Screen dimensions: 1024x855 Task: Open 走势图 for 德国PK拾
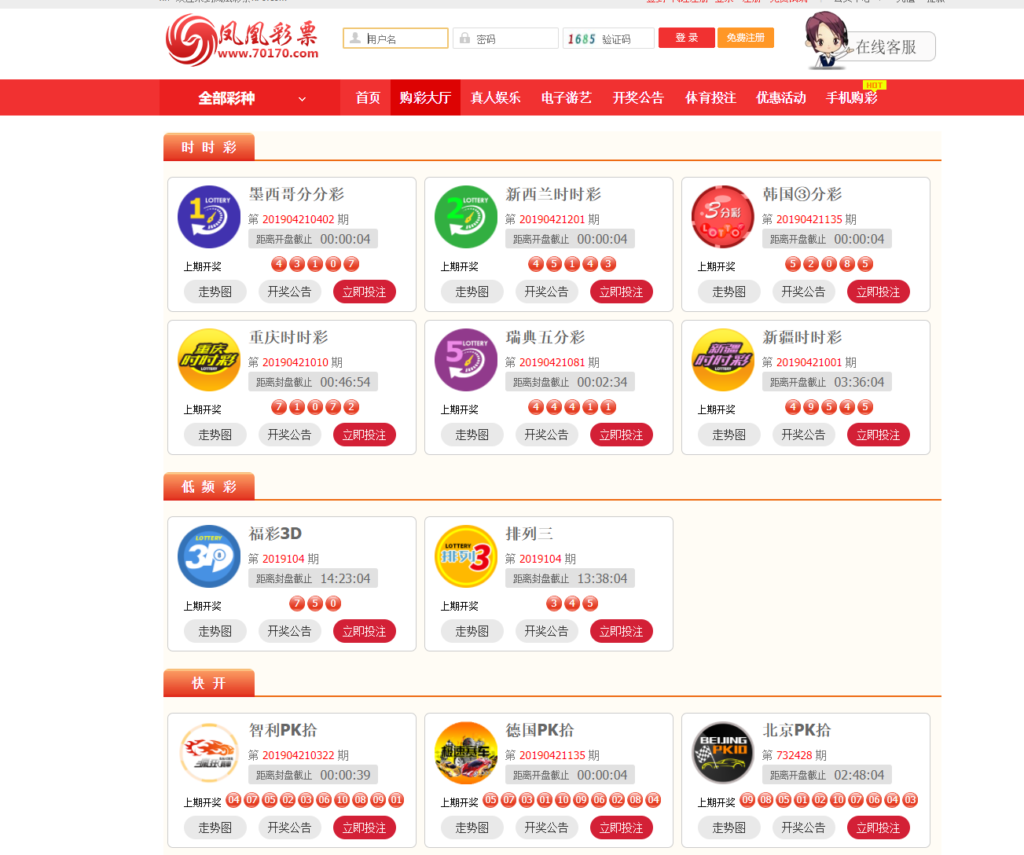coord(472,828)
